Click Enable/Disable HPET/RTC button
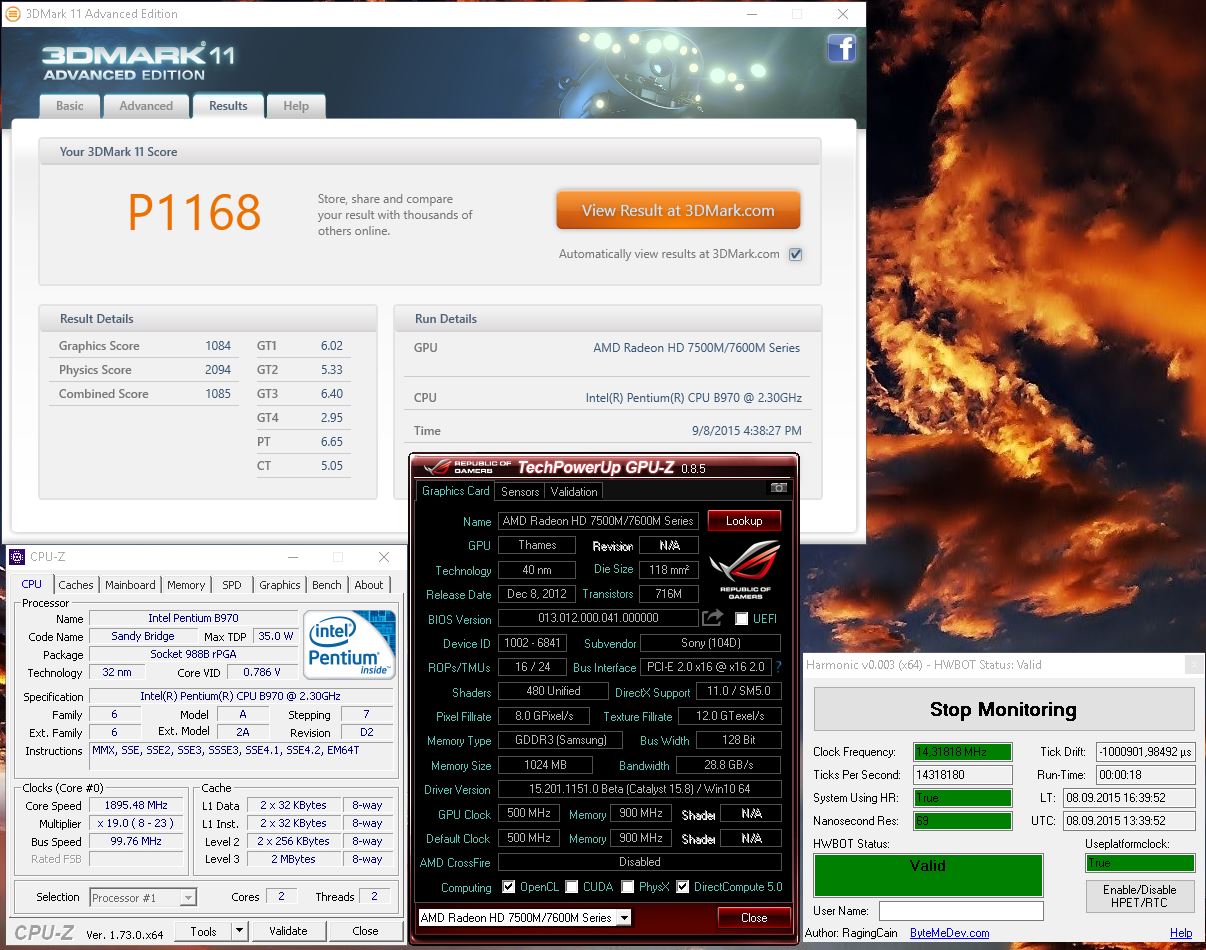The height and width of the screenshot is (950, 1206). [x=1140, y=896]
